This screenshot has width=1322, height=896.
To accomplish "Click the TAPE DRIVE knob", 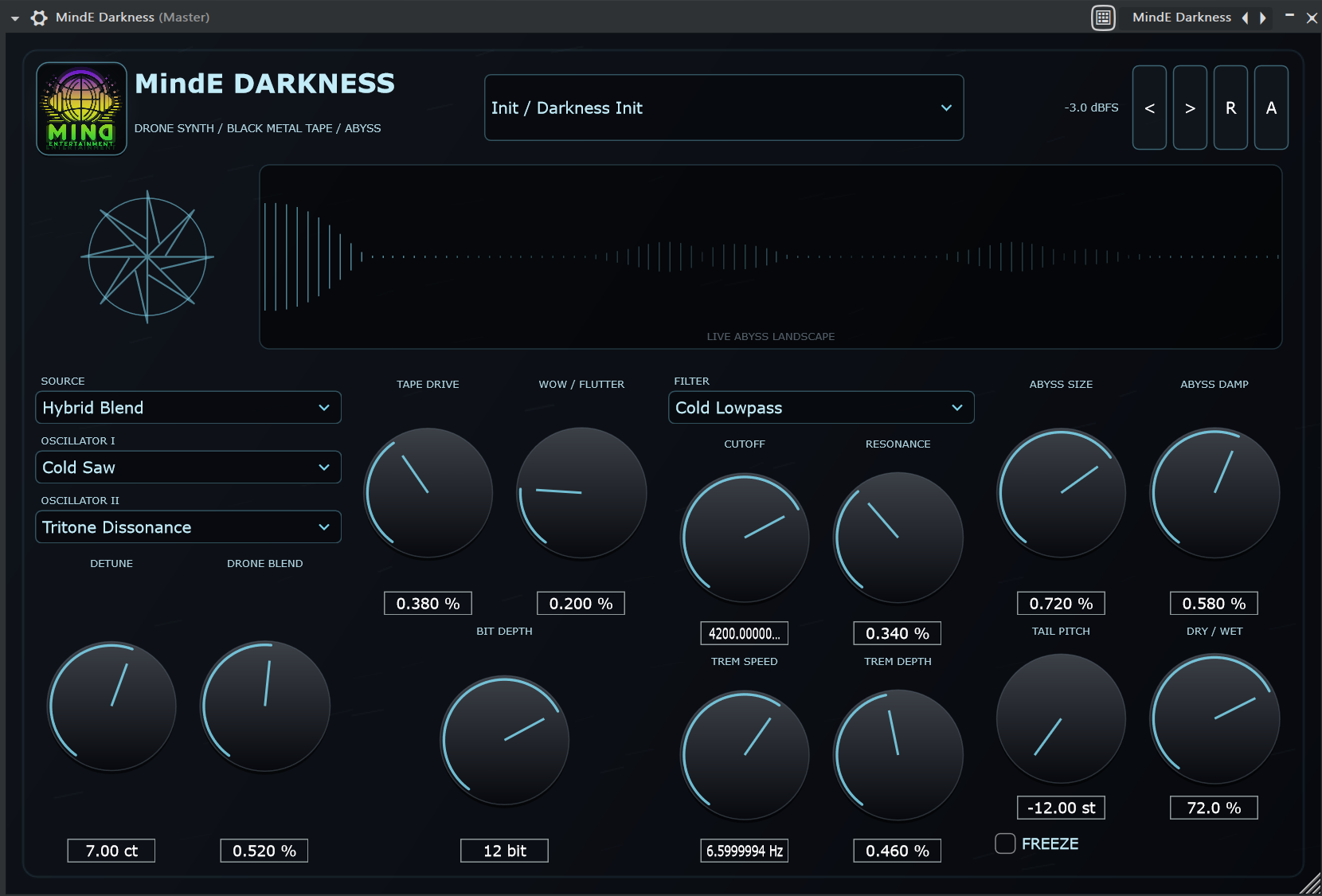I will 428,493.
